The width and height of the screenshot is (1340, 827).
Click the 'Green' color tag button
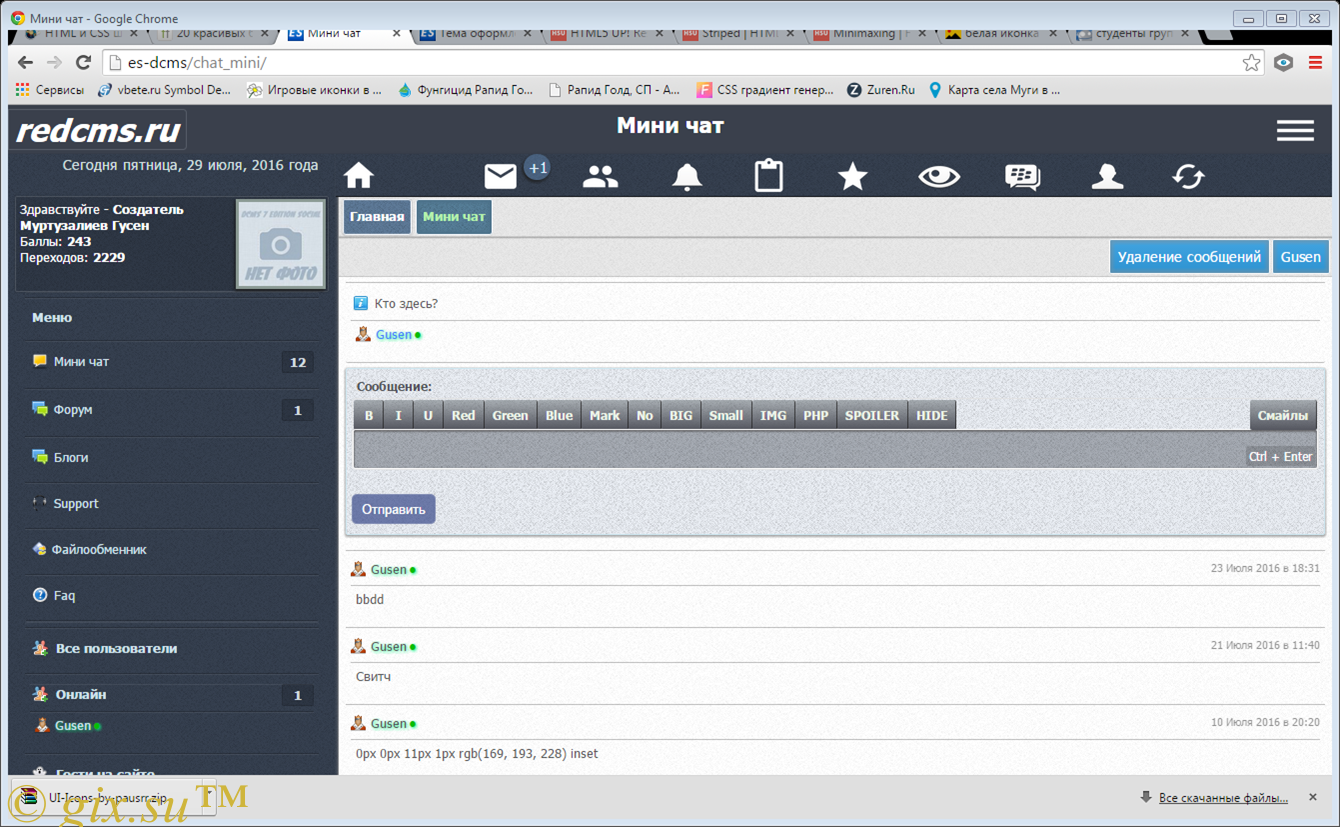click(510, 415)
